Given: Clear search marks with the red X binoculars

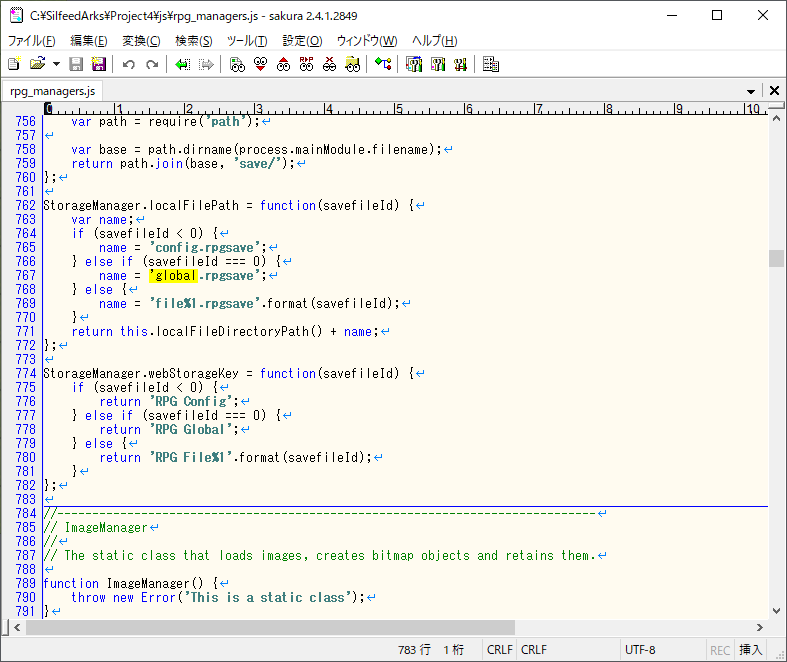Looking at the screenshot, I should pos(329,64).
